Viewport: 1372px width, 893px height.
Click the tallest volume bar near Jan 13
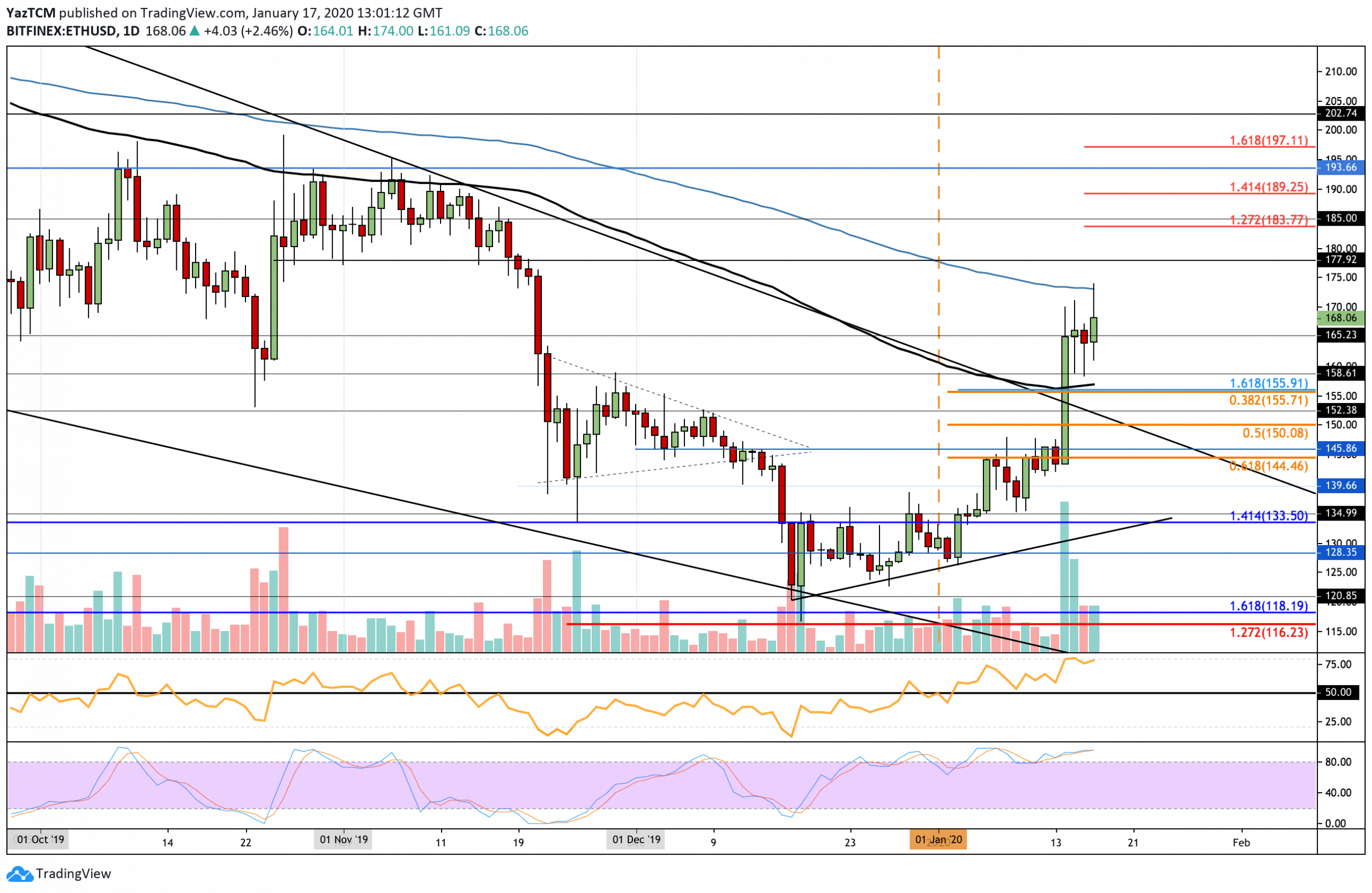click(1064, 577)
